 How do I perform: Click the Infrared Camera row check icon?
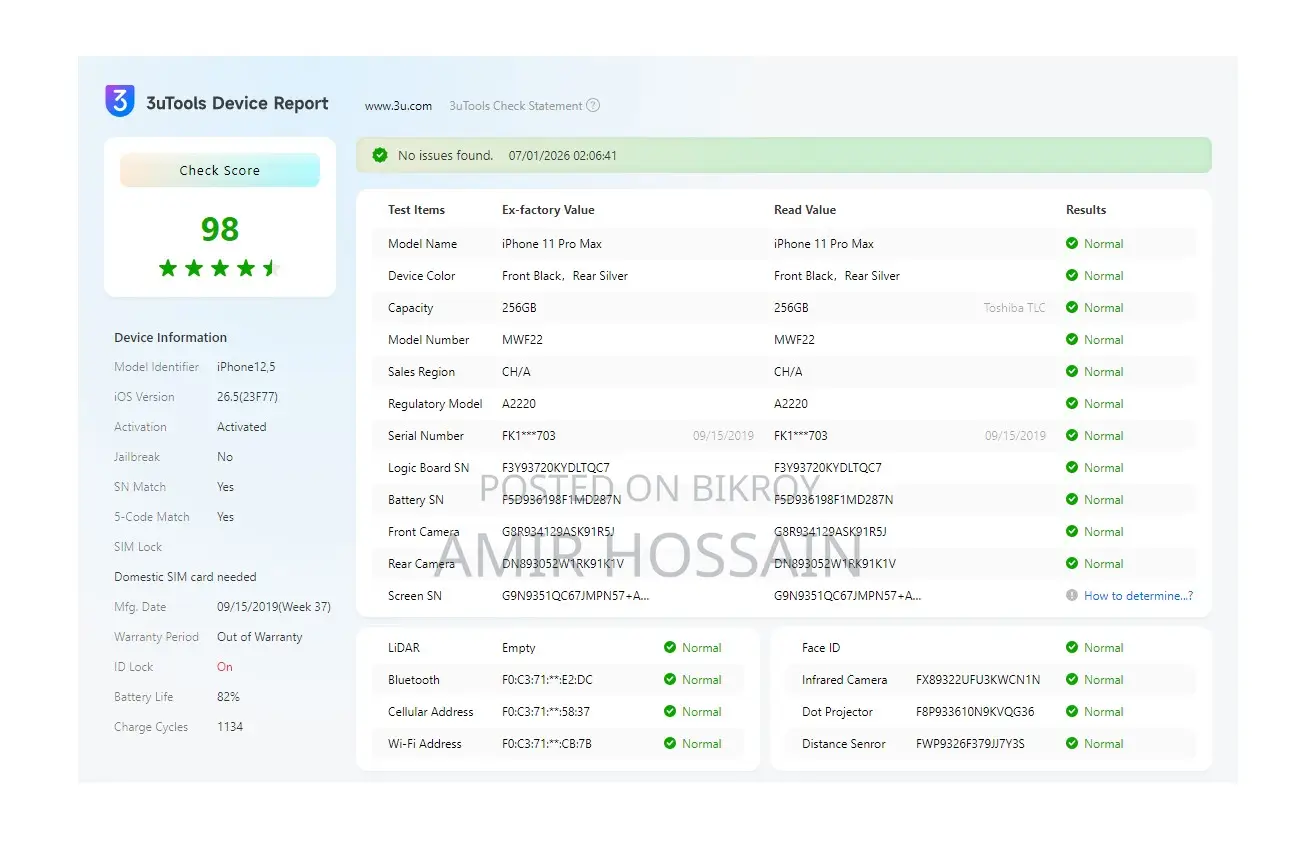1072,679
